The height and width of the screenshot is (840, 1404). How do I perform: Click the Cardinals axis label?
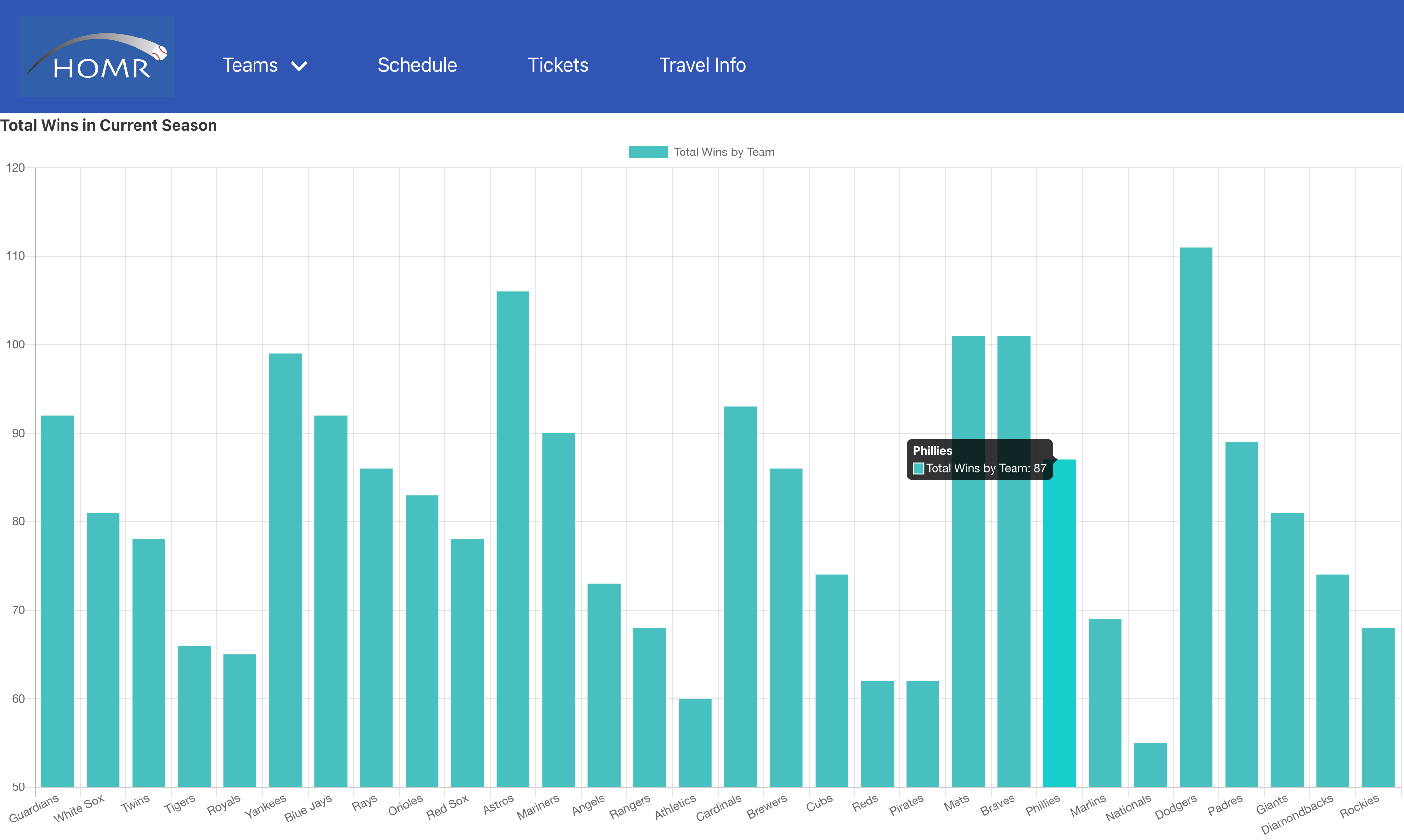(718, 808)
